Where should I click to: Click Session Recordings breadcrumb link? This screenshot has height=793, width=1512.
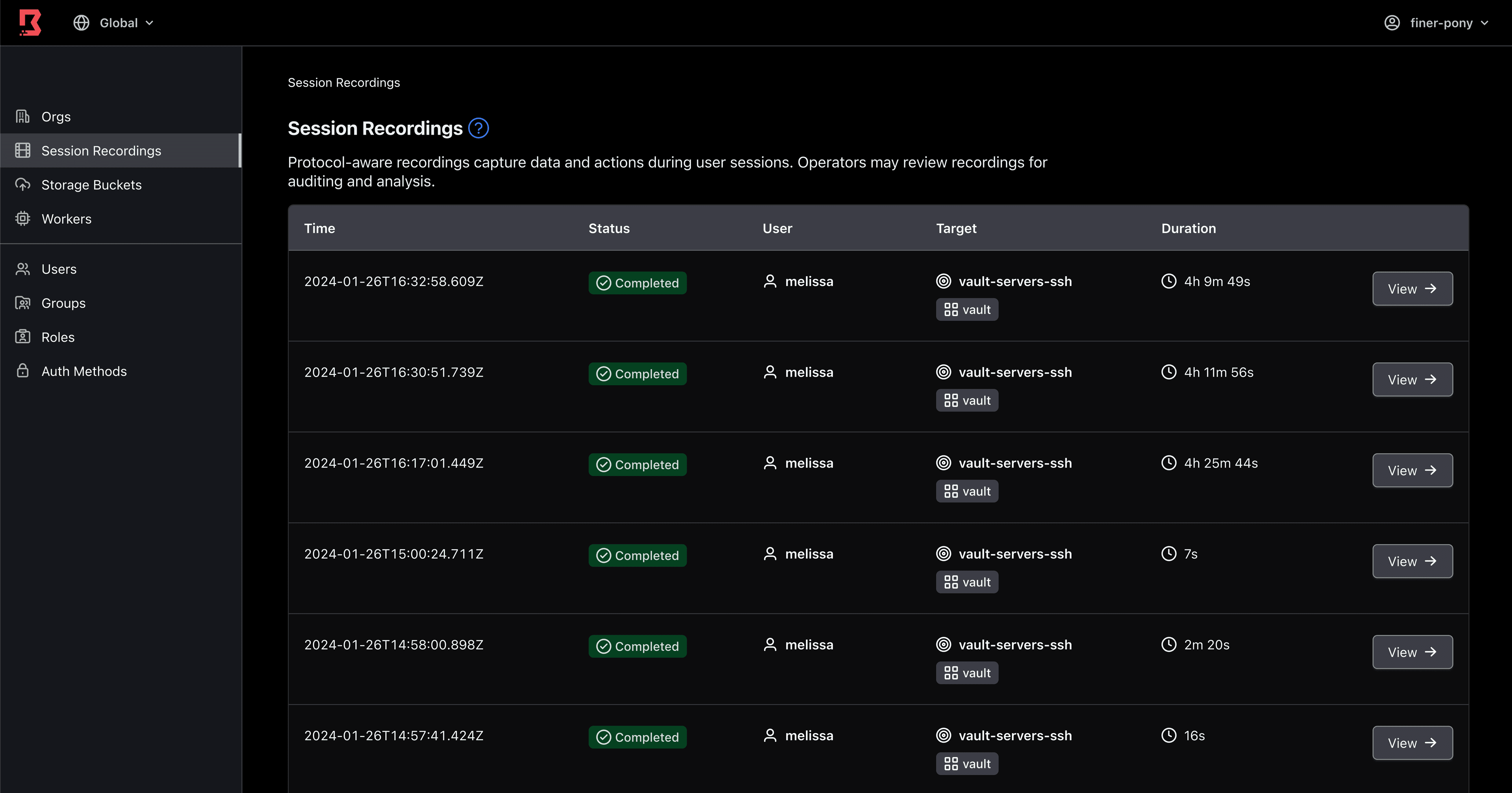point(343,83)
